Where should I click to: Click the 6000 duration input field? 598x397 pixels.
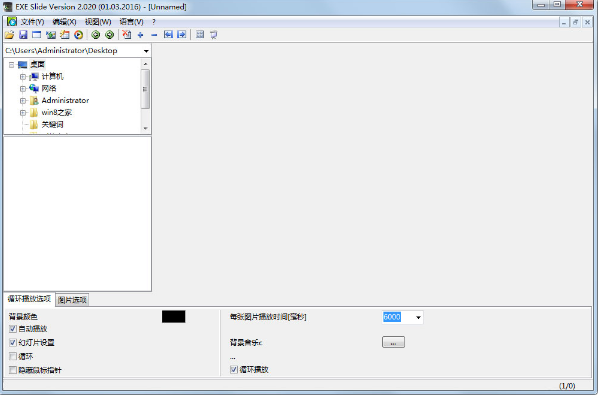tap(397, 317)
